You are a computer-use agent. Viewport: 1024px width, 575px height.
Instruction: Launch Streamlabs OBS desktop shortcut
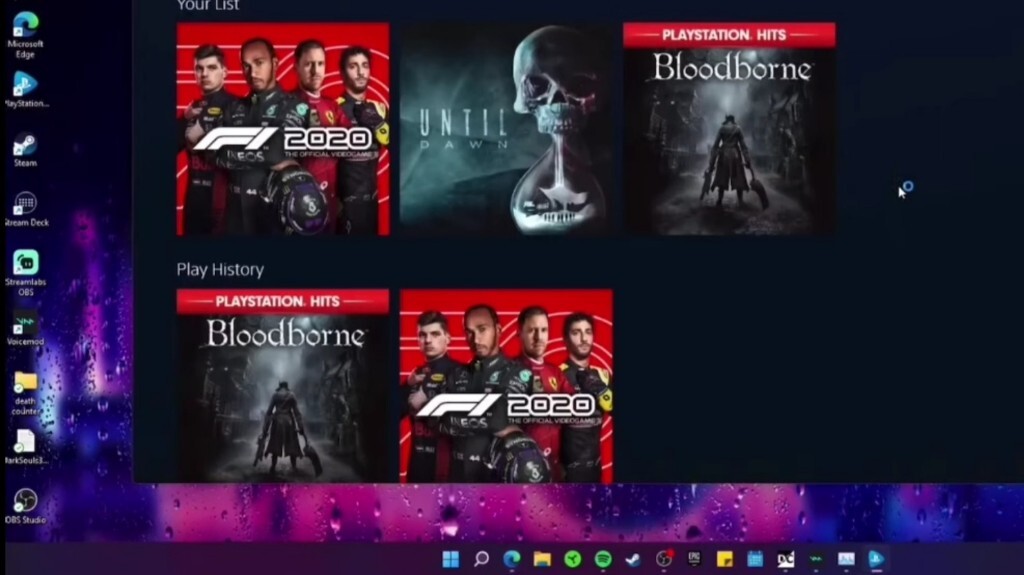coord(25,273)
